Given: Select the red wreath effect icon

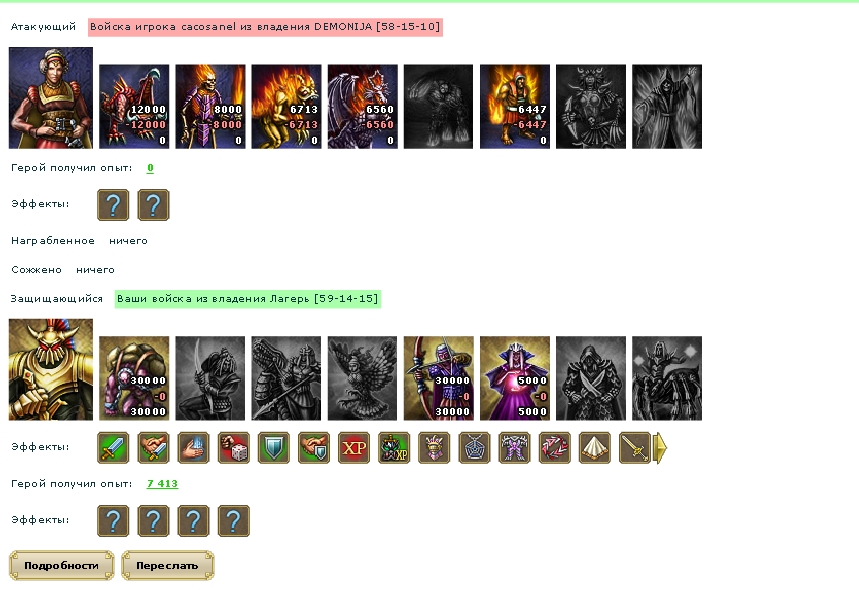Looking at the screenshot, I should [x=554, y=448].
